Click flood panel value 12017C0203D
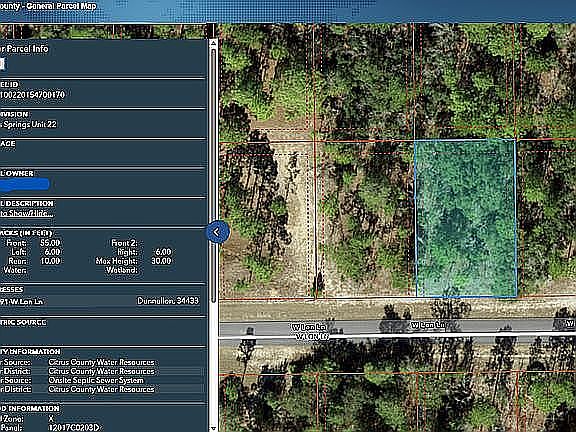The image size is (576, 432). coord(74,428)
